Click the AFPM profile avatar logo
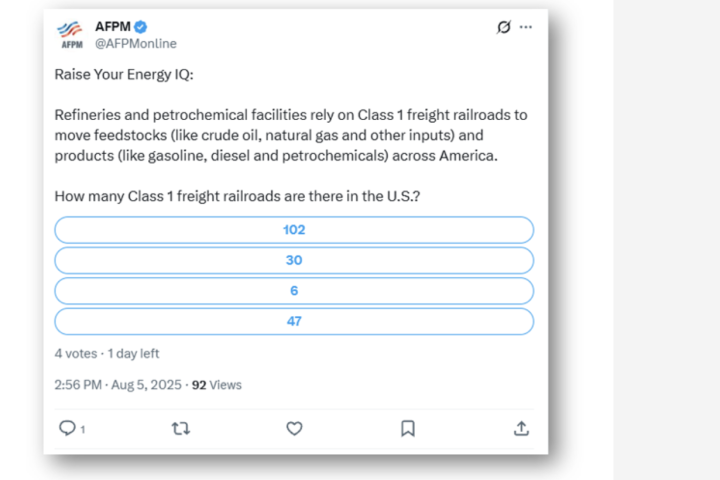 pos(71,35)
